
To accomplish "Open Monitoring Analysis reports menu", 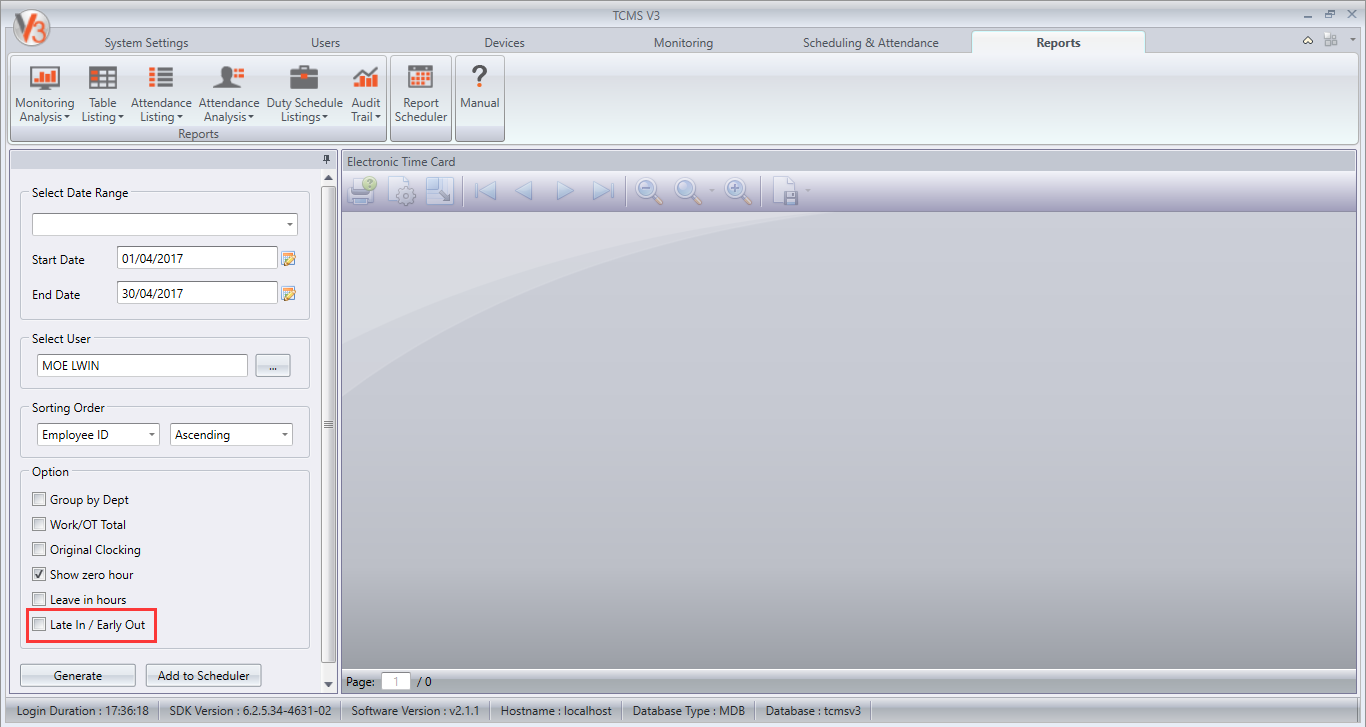I will (45, 96).
